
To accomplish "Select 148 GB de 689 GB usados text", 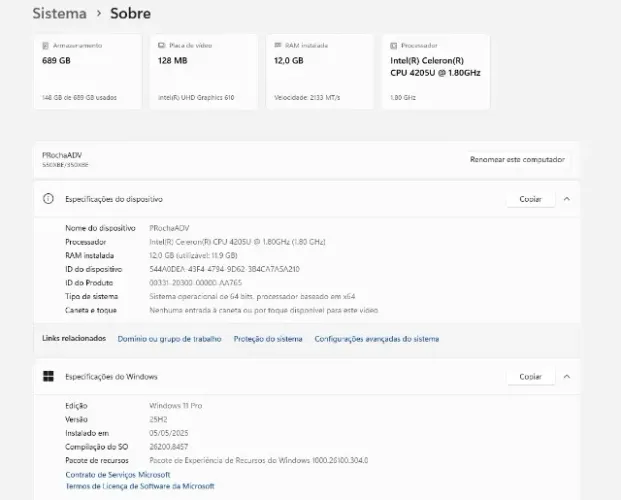I will coord(79,97).
